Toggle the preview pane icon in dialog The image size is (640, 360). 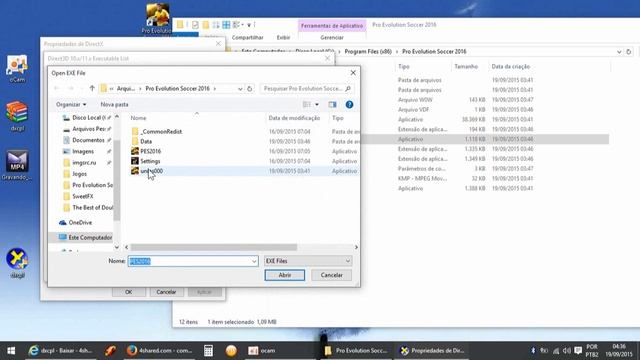333,104
